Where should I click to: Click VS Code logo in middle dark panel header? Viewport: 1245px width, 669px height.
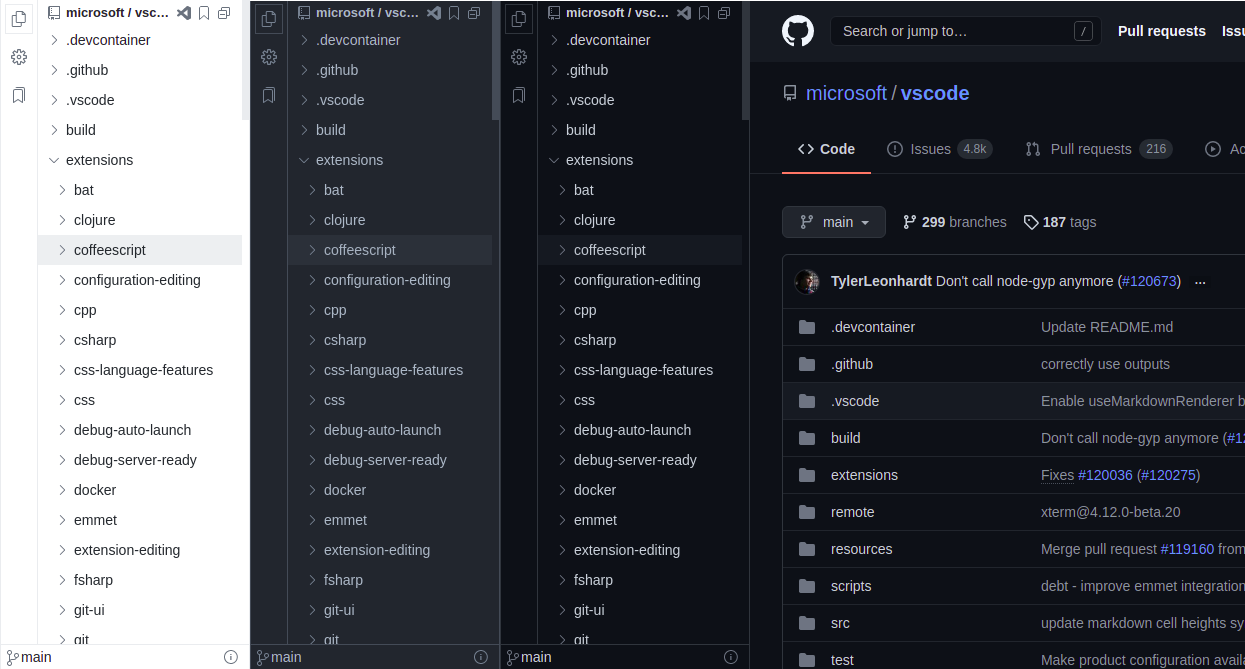click(x=434, y=13)
